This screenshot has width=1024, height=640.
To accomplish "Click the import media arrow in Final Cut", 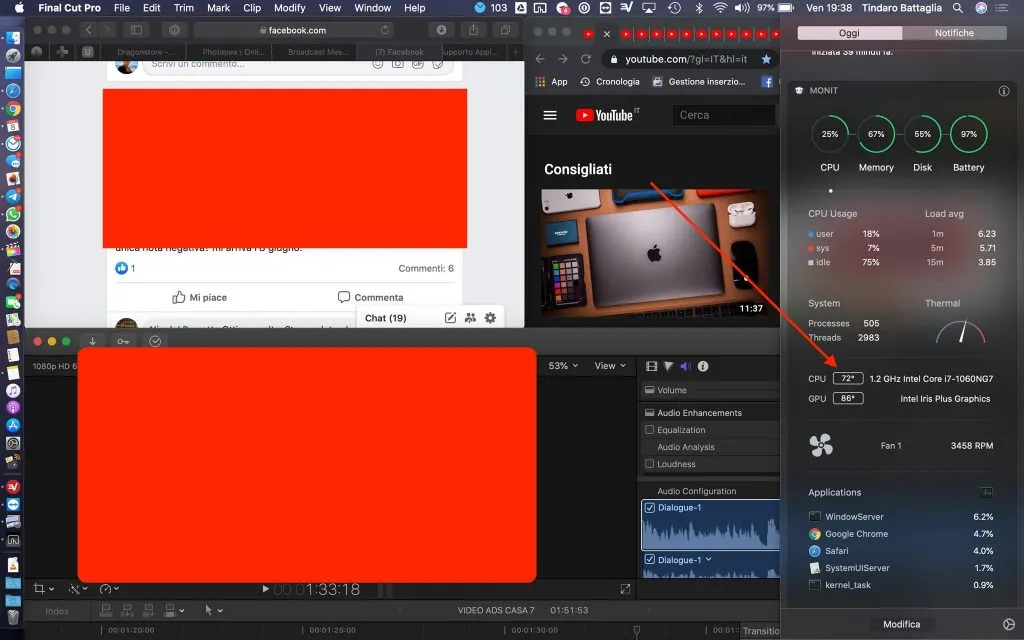I will (92, 341).
